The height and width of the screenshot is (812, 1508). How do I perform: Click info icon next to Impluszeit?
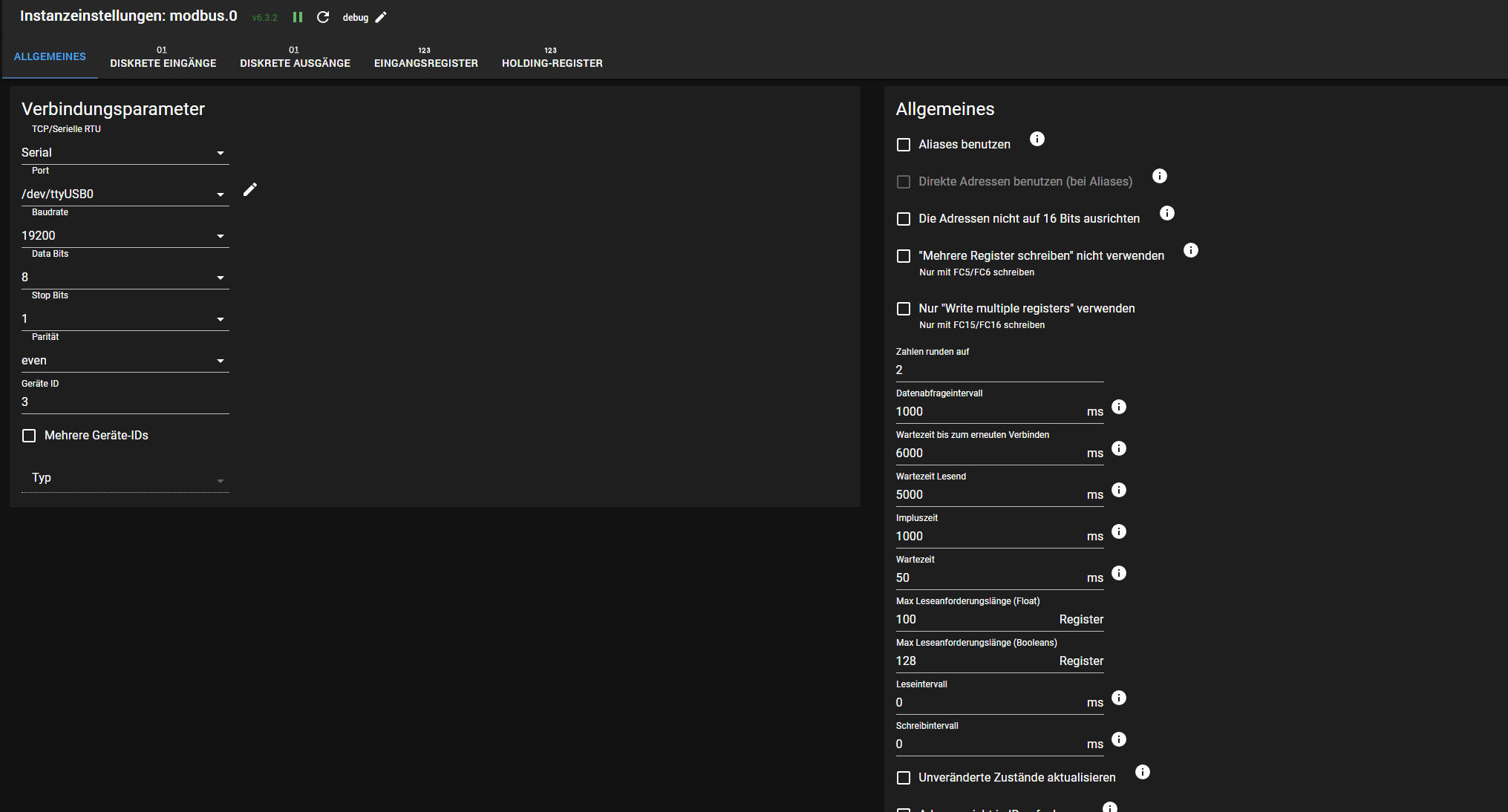1119,531
